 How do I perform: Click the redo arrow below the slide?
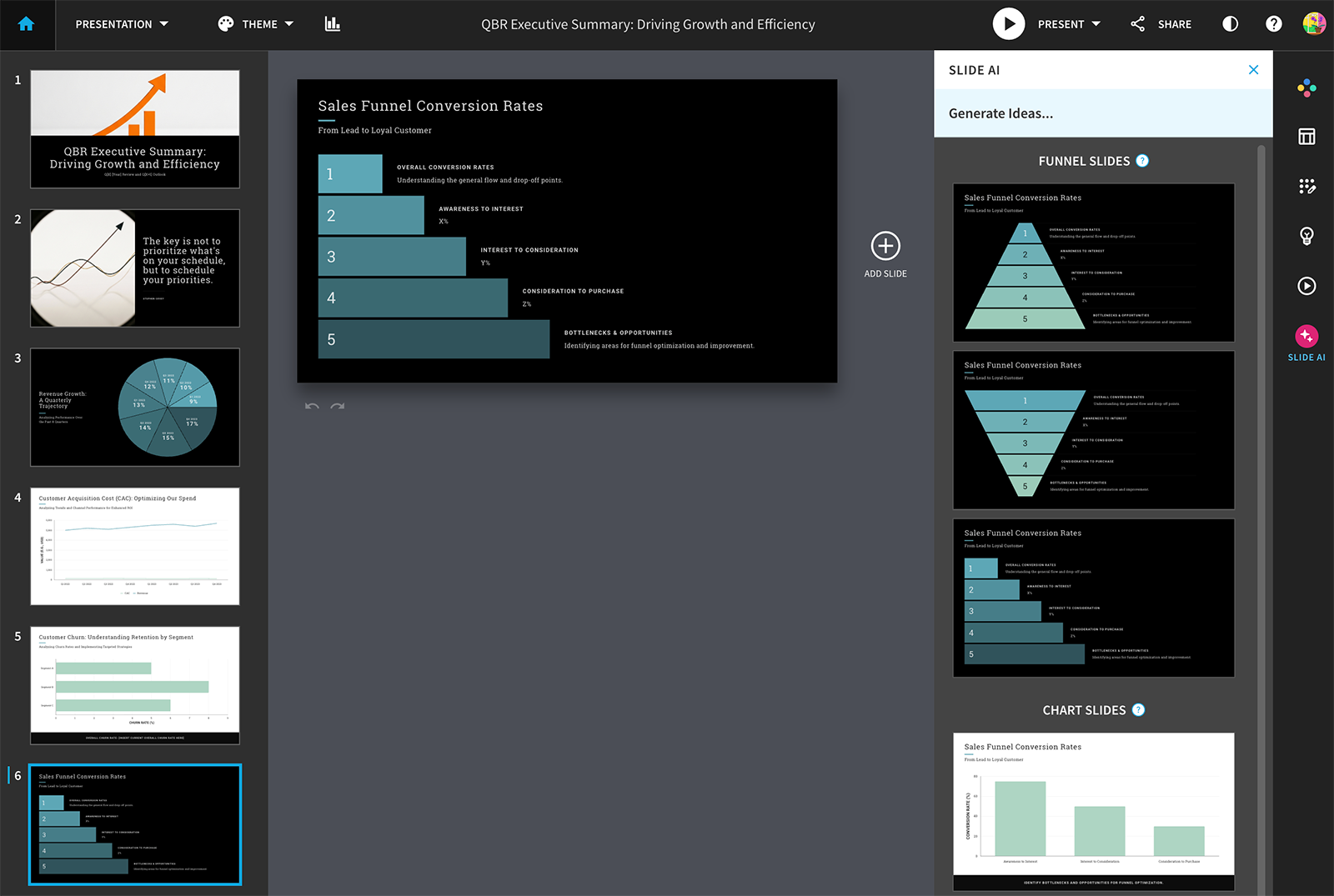(x=338, y=407)
